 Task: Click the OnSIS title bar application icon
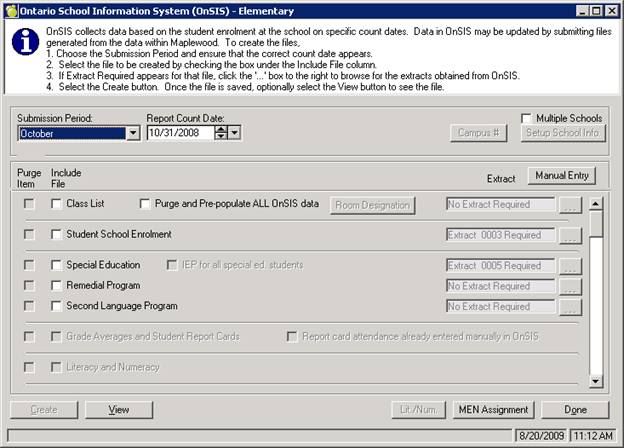point(12,11)
